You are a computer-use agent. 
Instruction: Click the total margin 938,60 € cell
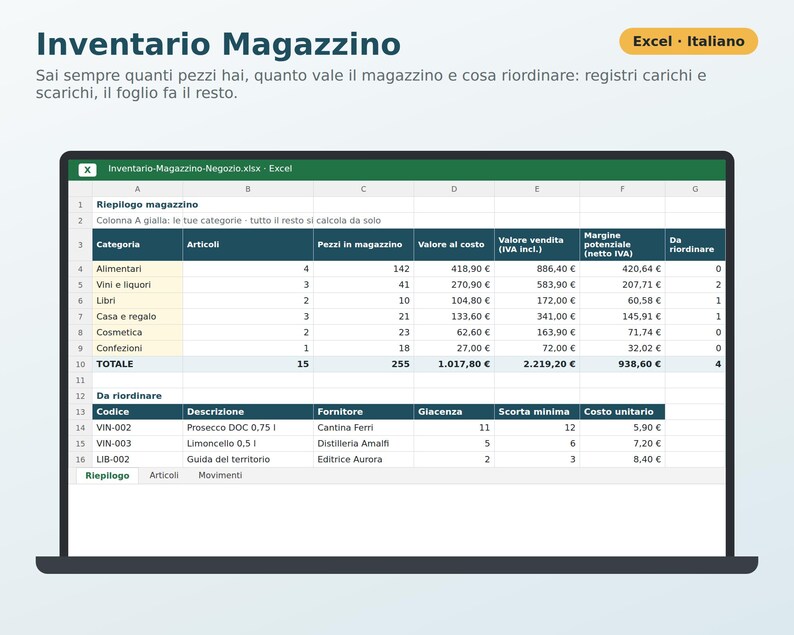click(x=622, y=364)
